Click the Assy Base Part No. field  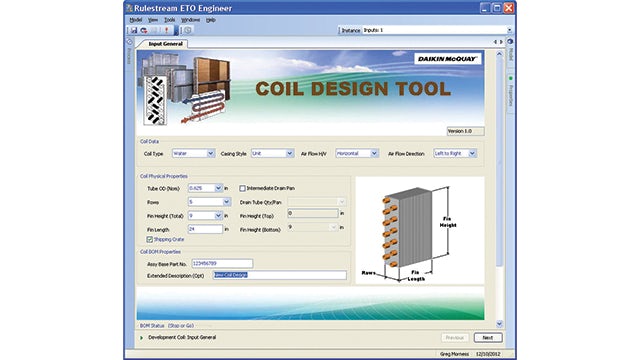point(222,264)
